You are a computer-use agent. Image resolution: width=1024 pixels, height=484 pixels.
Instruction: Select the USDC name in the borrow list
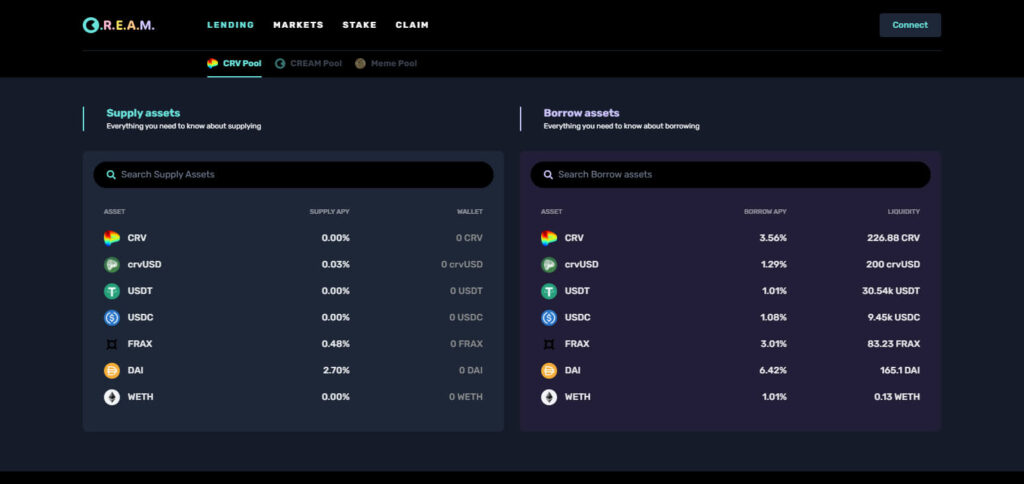pyautogui.click(x=577, y=317)
